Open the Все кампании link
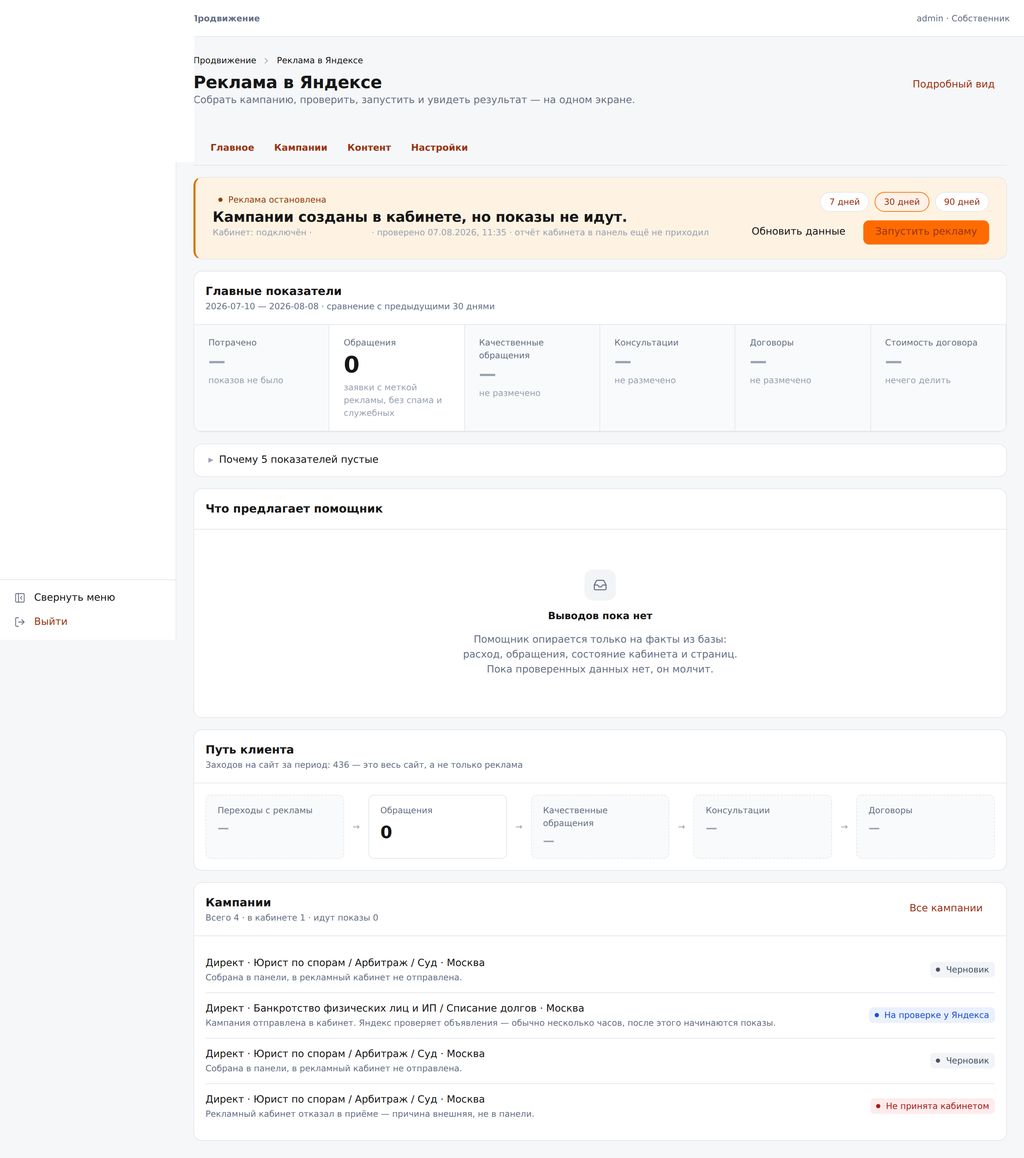This screenshot has width=1024, height=1158. [946, 908]
